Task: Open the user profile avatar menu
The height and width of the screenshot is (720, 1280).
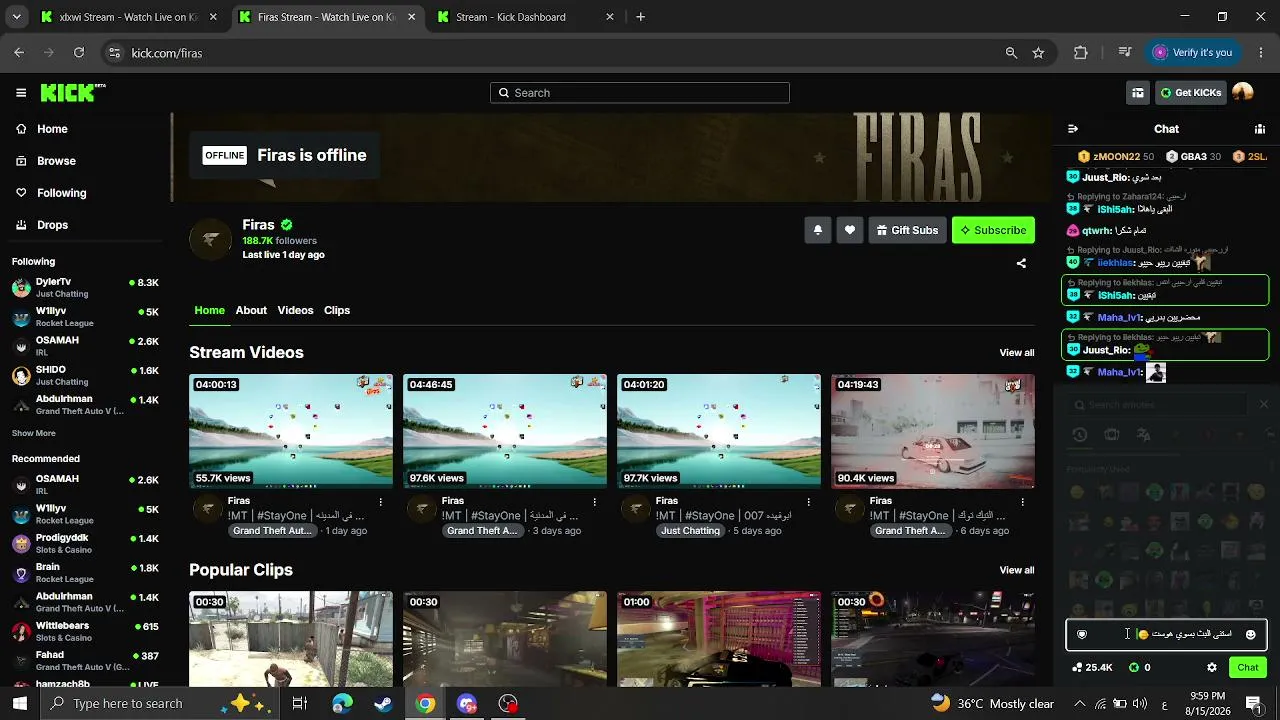Action: [x=1243, y=93]
